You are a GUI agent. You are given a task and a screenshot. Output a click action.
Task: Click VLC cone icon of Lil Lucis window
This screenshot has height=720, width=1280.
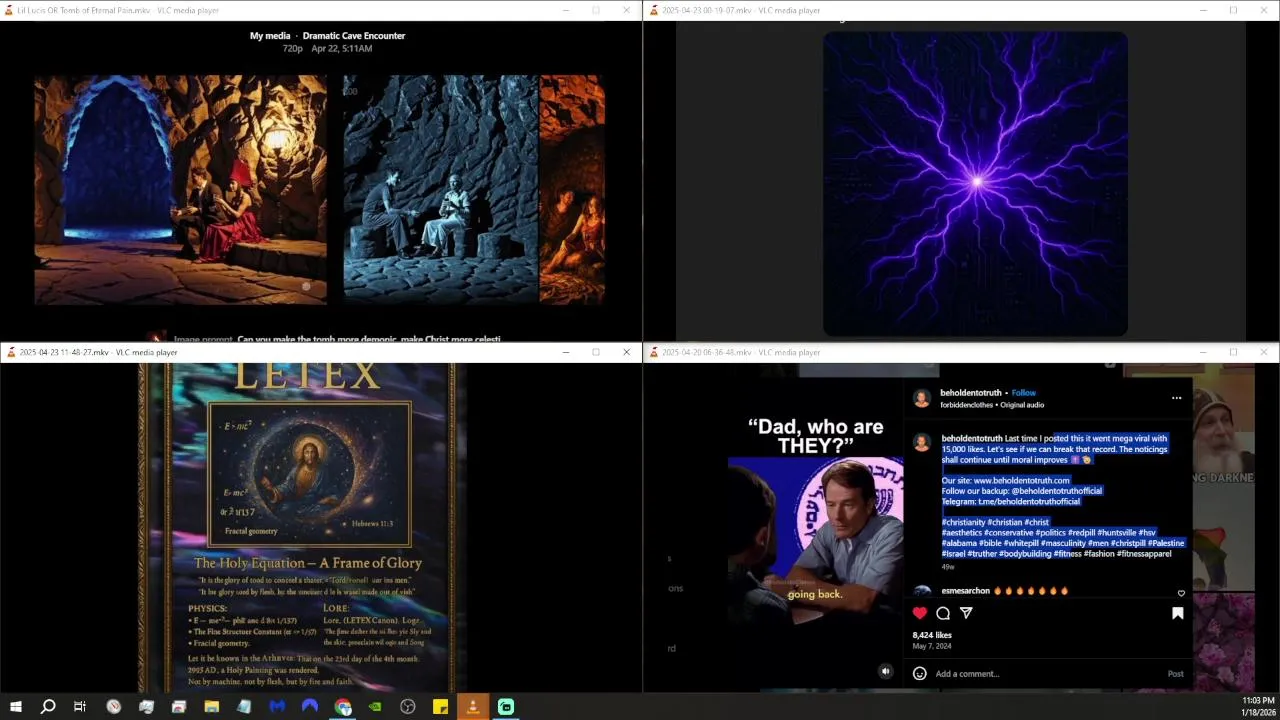click(11, 10)
